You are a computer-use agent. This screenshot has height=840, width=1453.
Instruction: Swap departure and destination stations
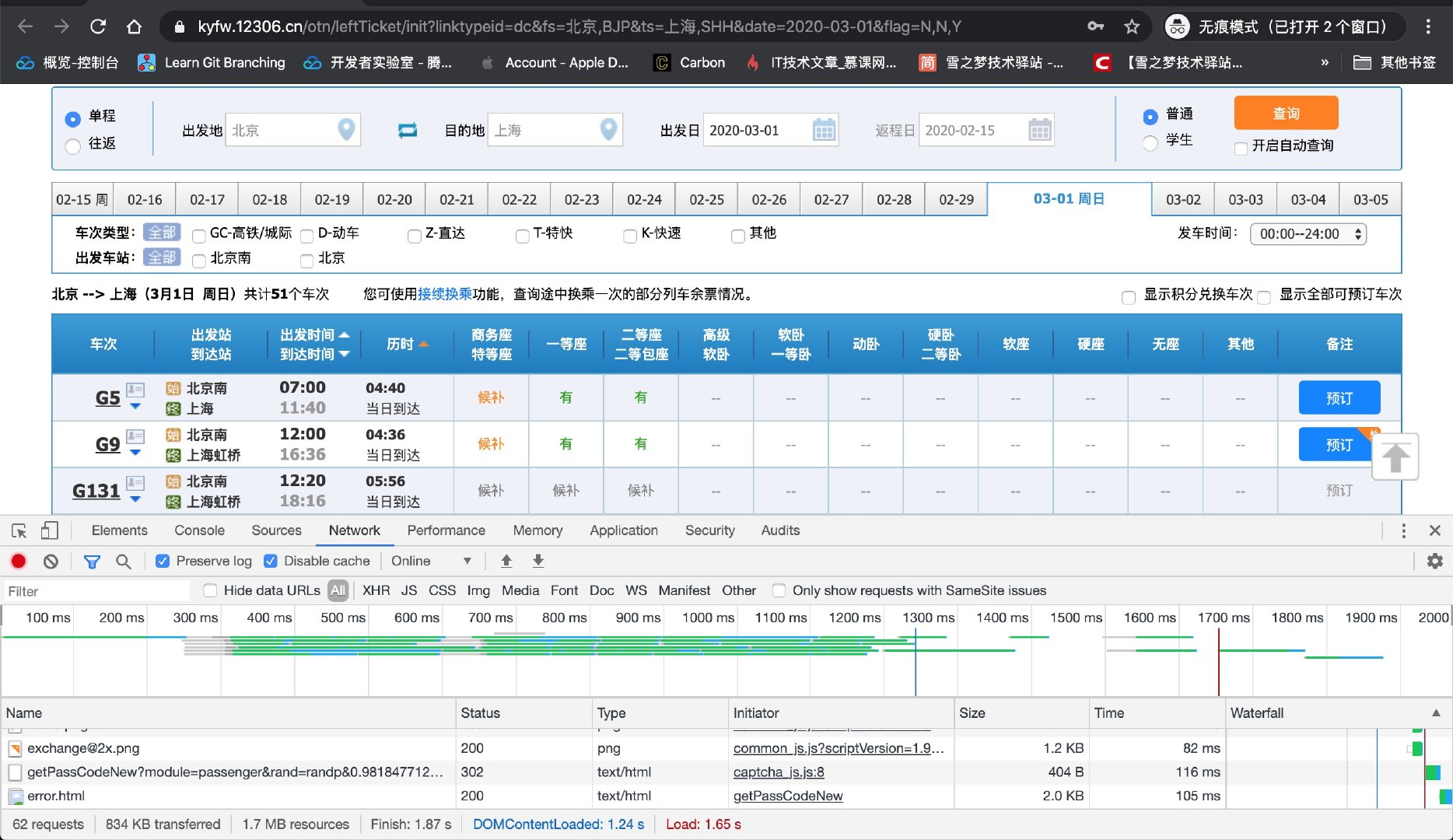tap(406, 130)
